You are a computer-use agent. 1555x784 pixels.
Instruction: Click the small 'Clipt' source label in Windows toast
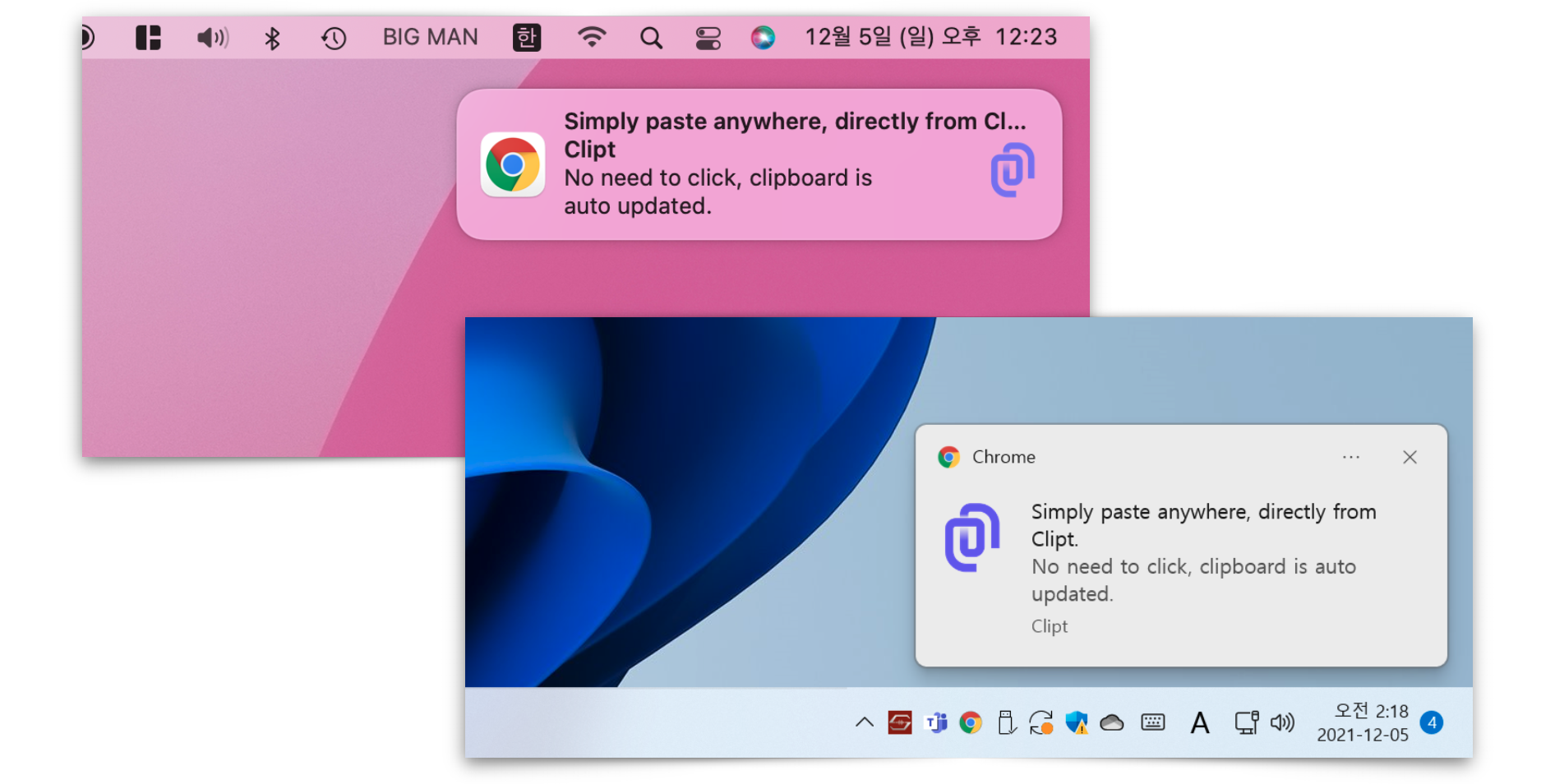click(1050, 626)
